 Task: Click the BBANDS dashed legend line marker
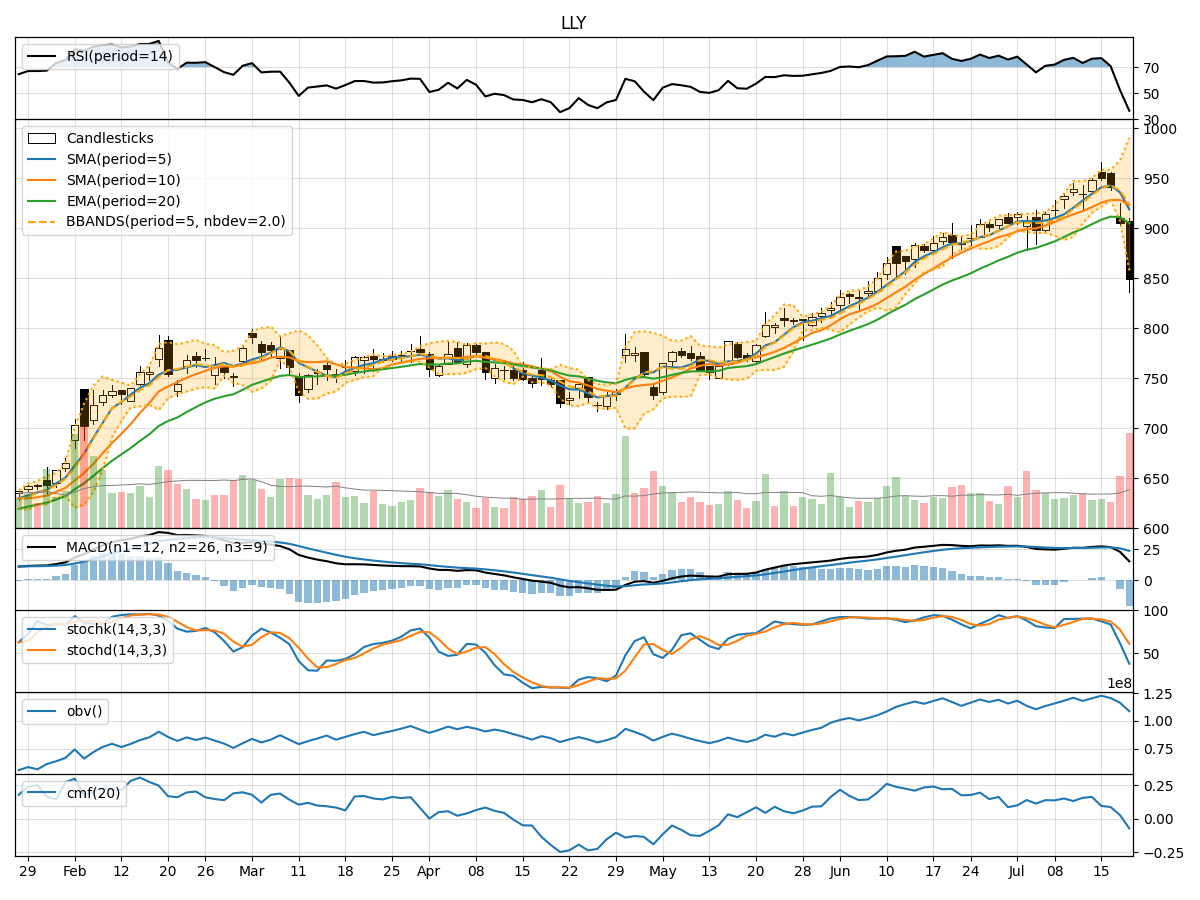tap(42, 222)
